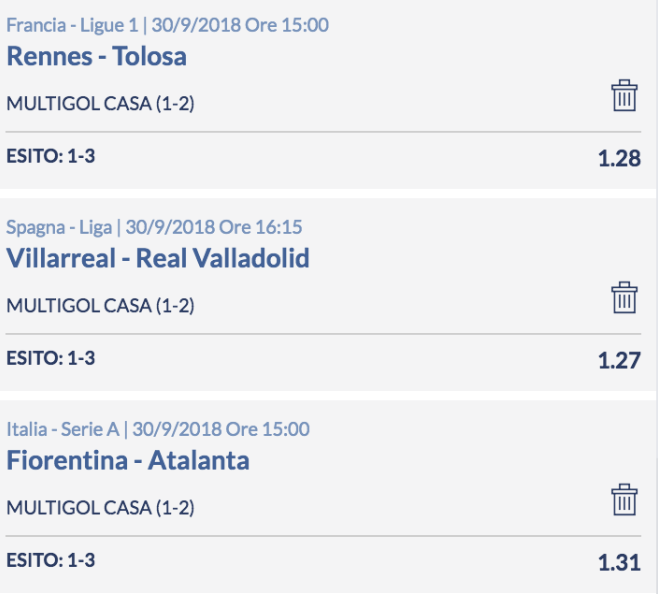Open the Fiorentina - Atalanta match
Viewport: 658px width, 594px height.
coord(128,460)
